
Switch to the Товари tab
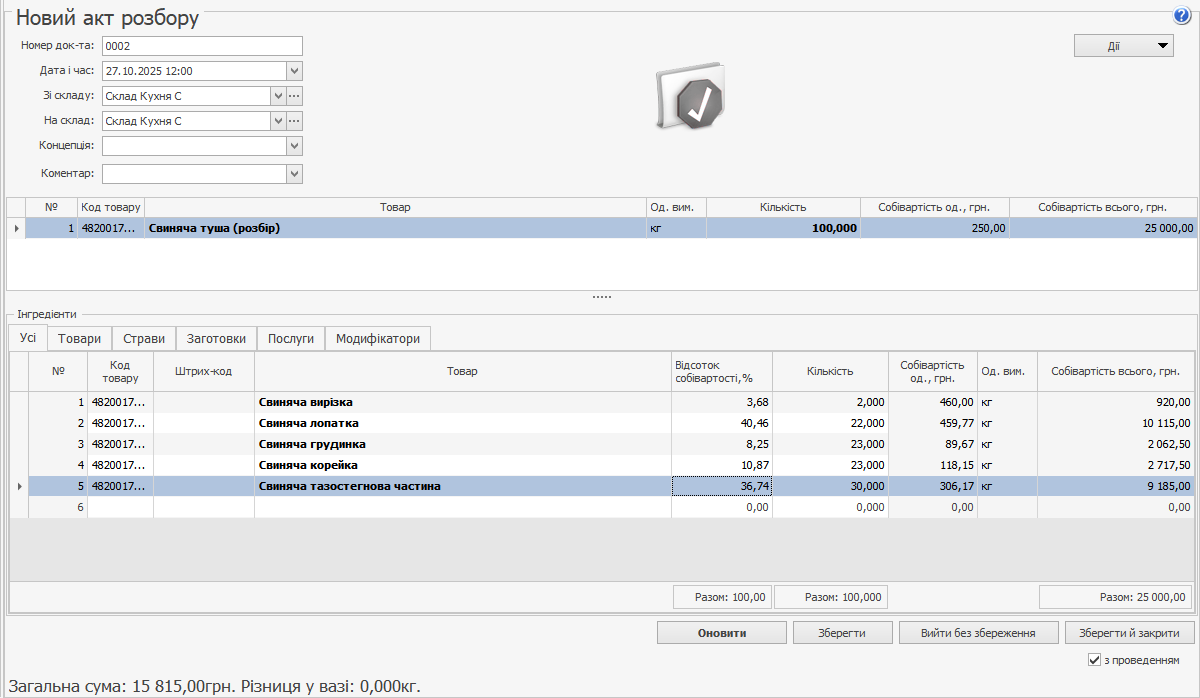(x=79, y=339)
